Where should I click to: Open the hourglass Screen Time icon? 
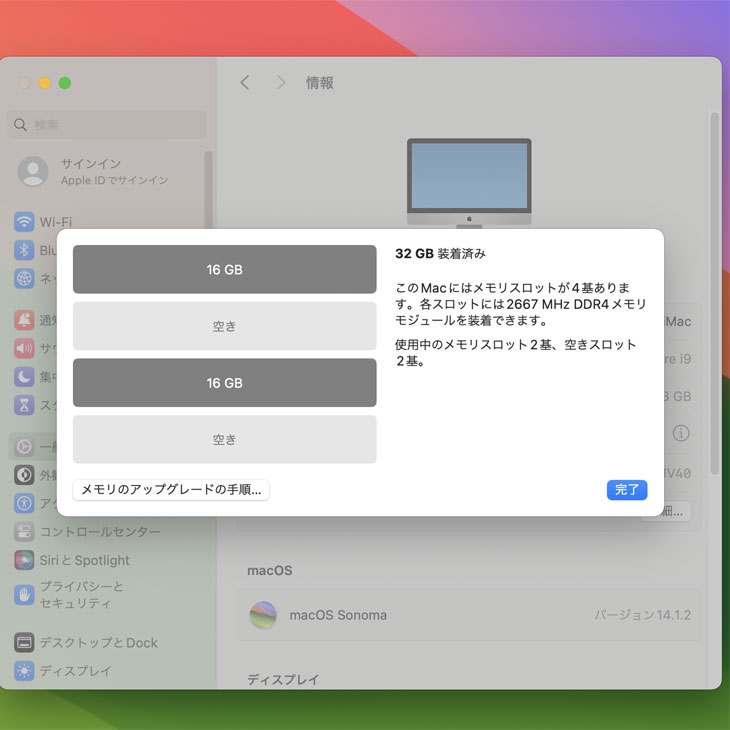coord(25,405)
